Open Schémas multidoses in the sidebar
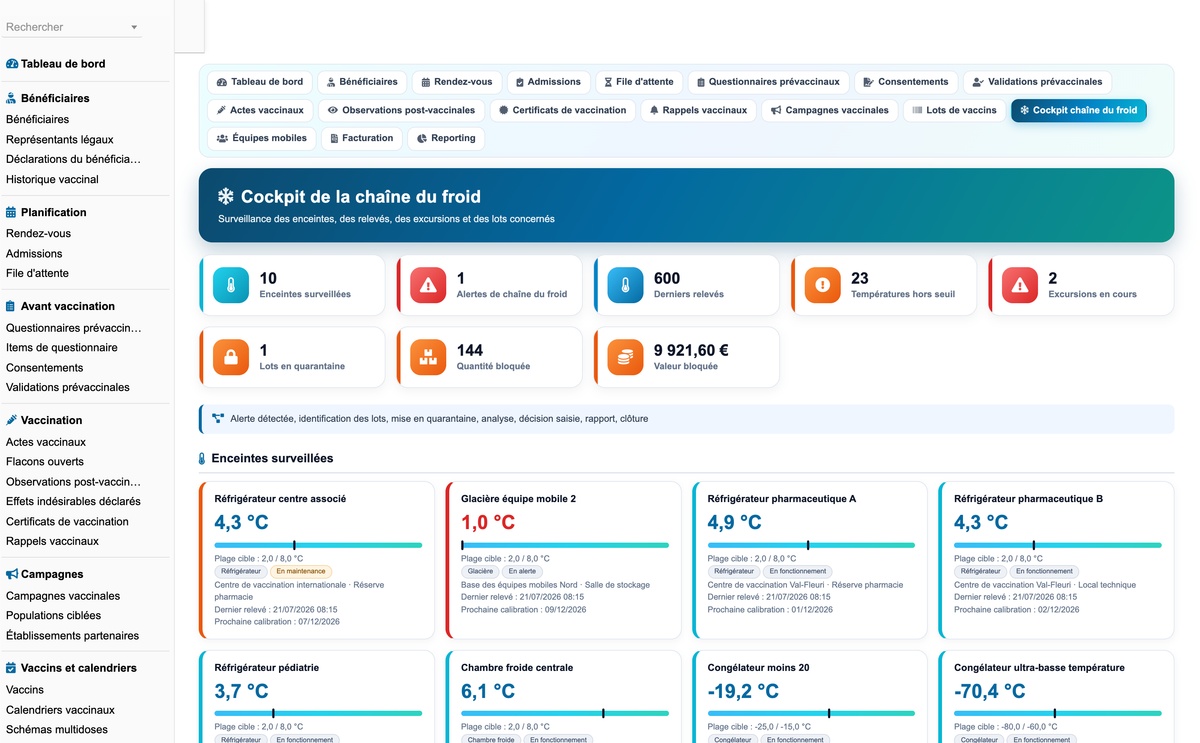The image size is (1200, 743). coord(57,730)
